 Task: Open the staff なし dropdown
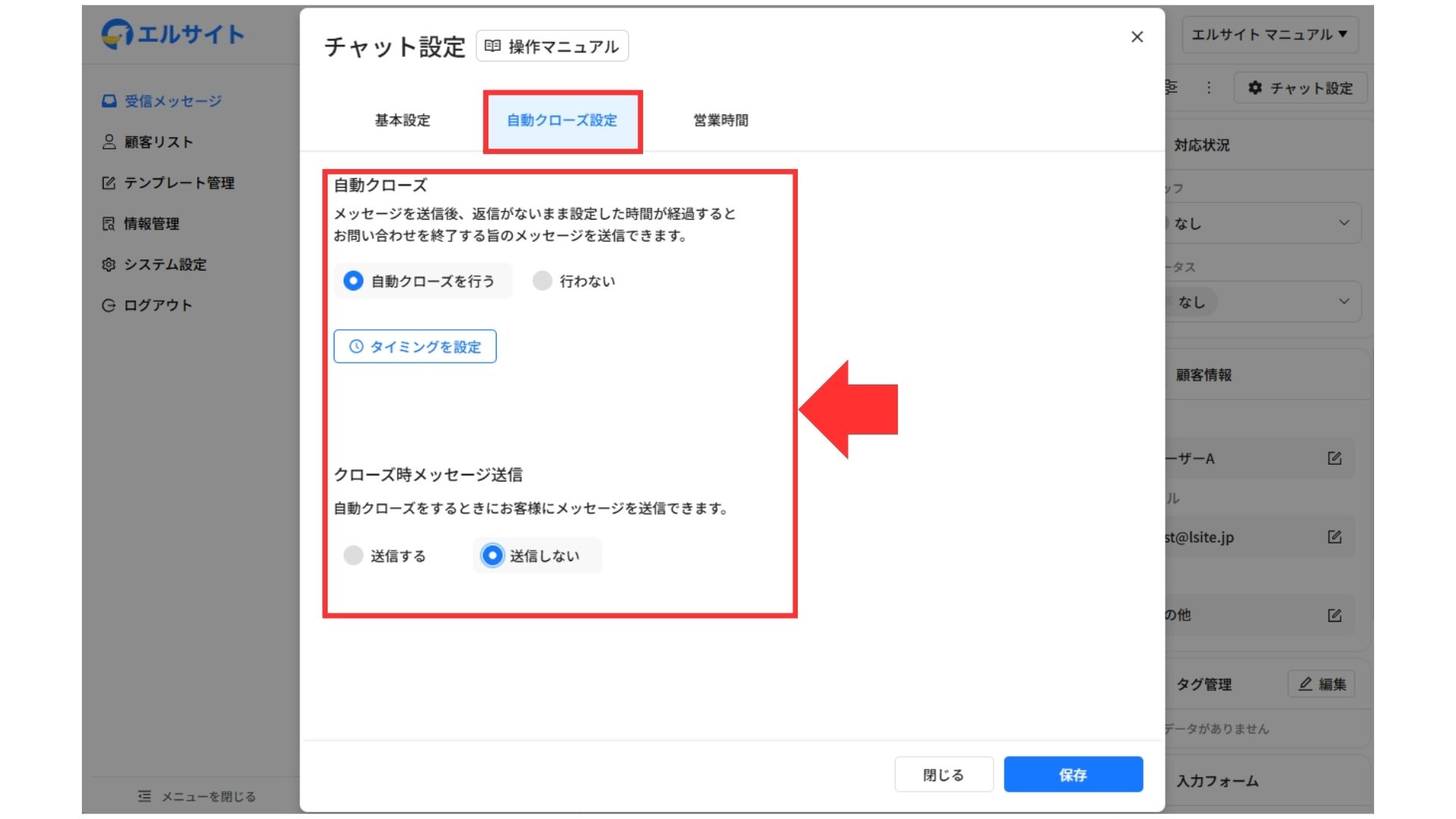[1265, 224]
